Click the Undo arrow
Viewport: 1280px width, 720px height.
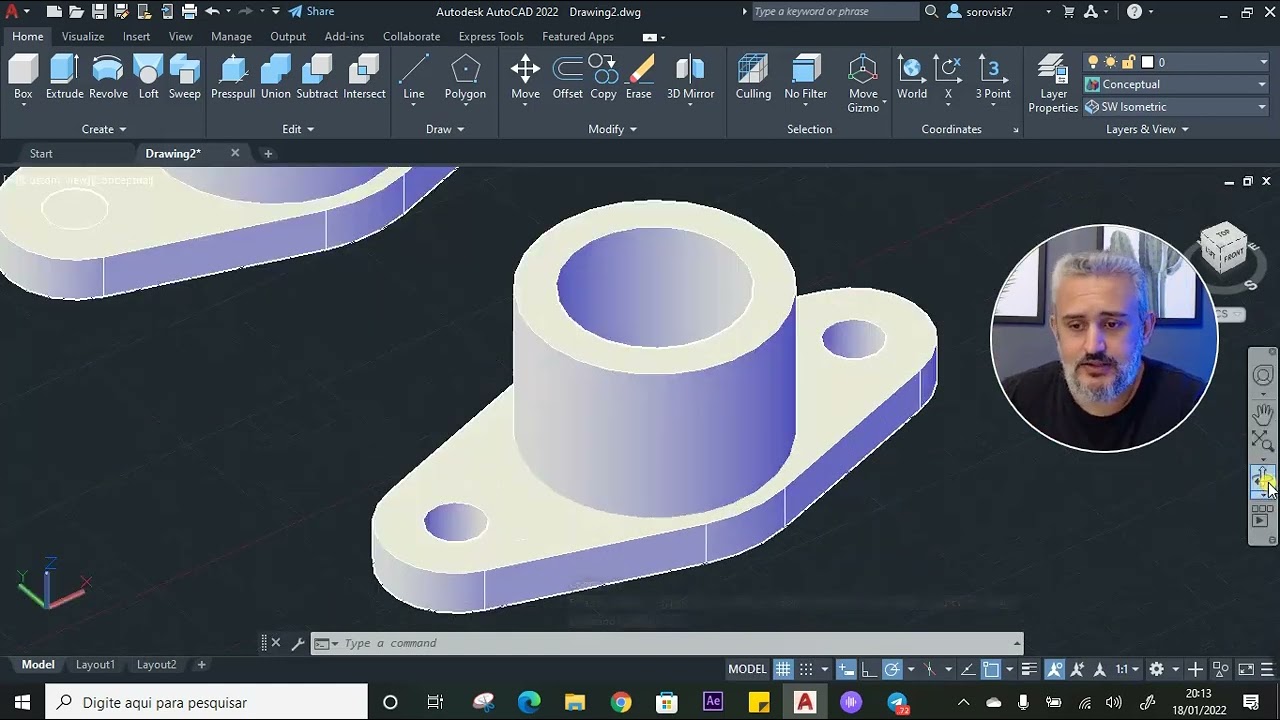[x=212, y=12]
